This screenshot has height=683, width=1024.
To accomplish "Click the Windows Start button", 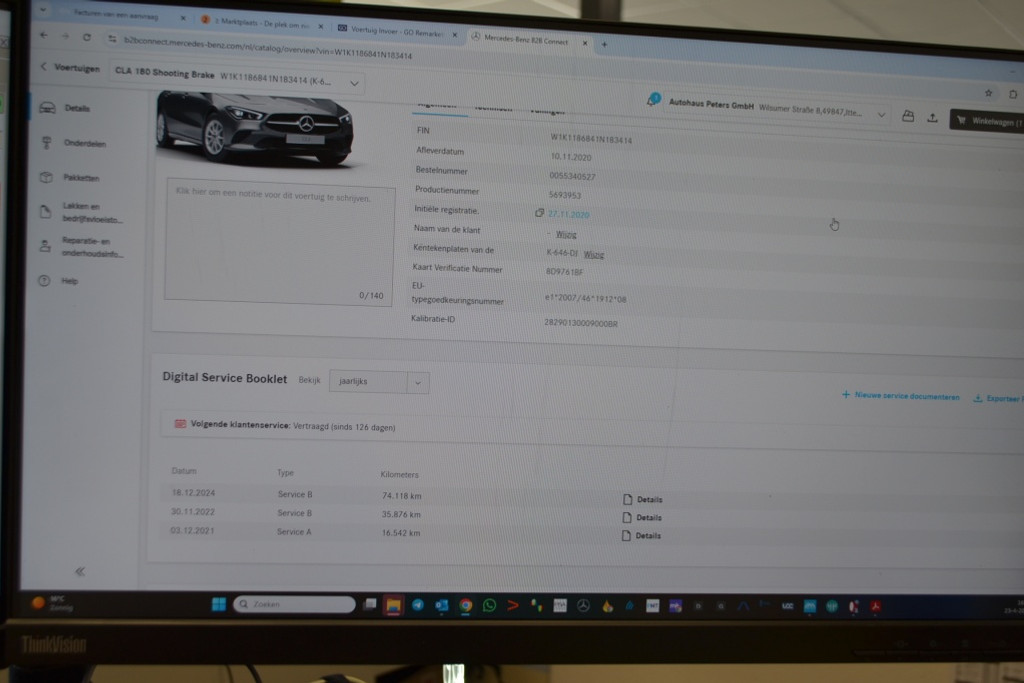I will pyautogui.click(x=218, y=604).
